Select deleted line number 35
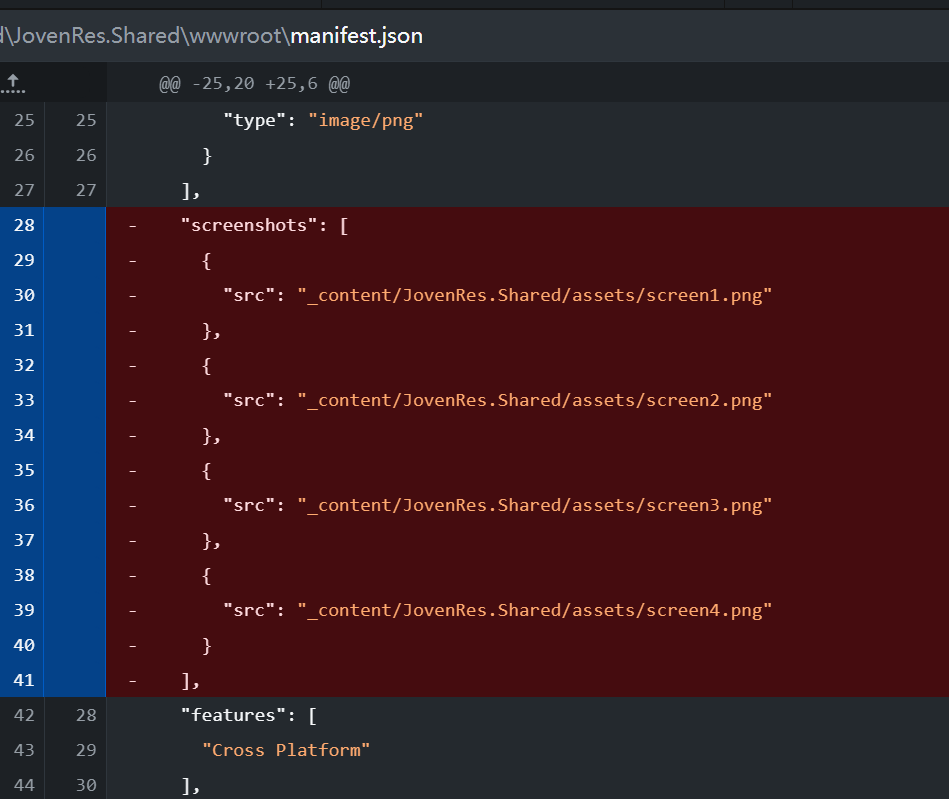This screenshot has height=799, width=949. (x=24, y=470)
